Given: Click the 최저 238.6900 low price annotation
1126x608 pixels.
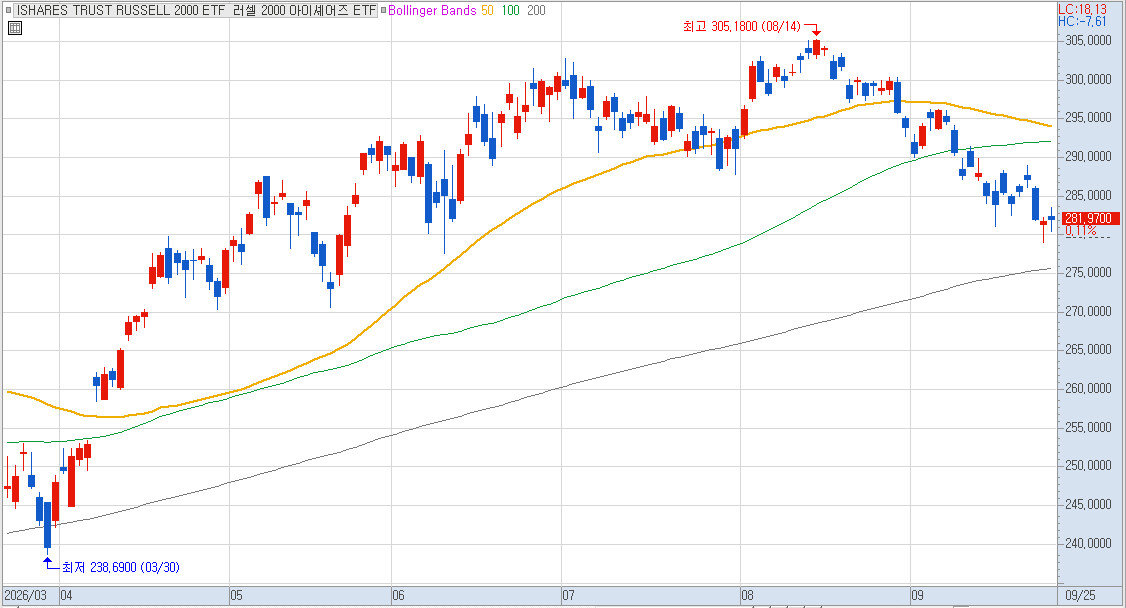Looking at the screenshot, I should (x=121, y=567).
